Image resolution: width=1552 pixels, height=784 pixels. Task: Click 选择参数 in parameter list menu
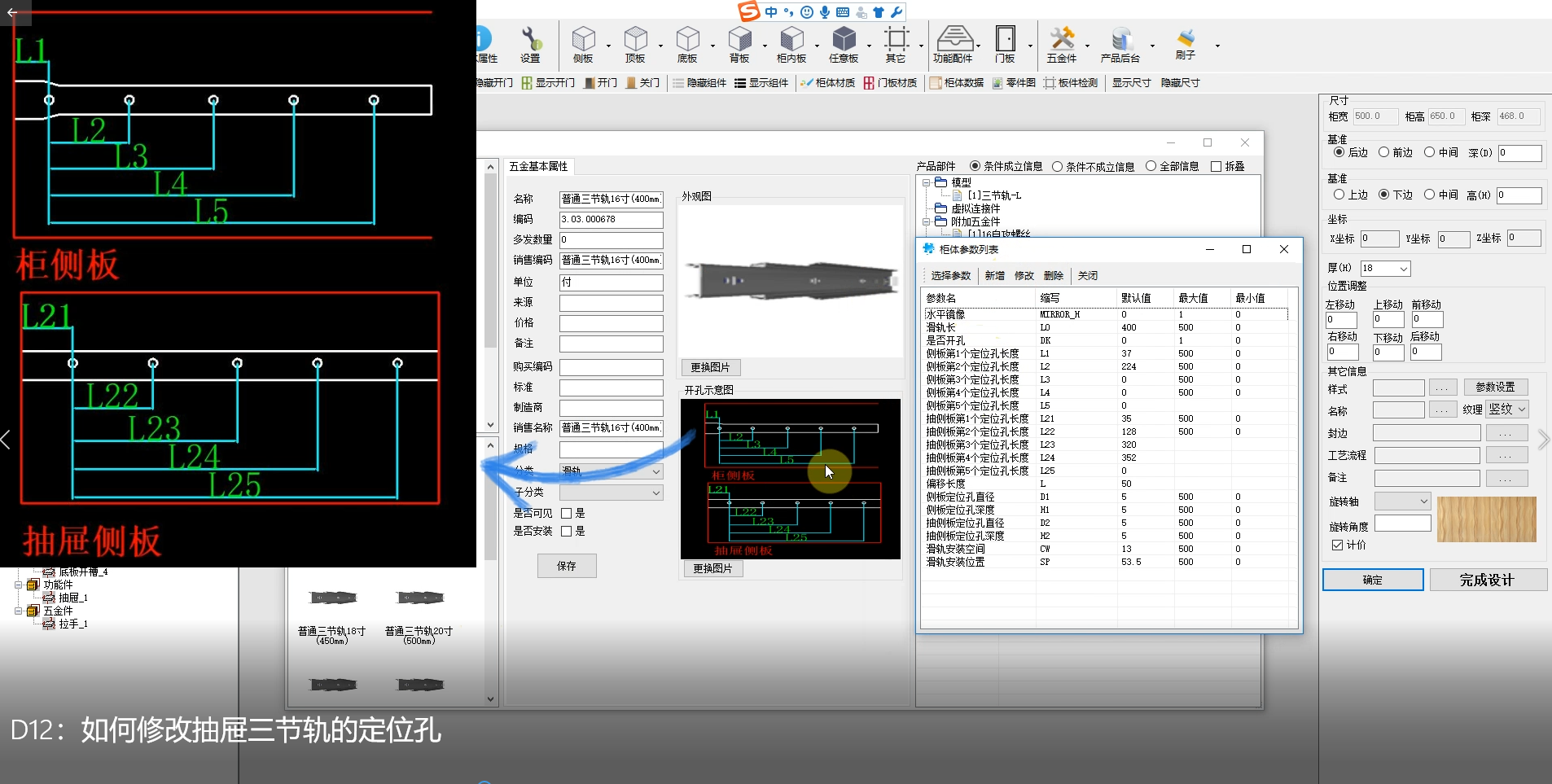coord(950,276)
